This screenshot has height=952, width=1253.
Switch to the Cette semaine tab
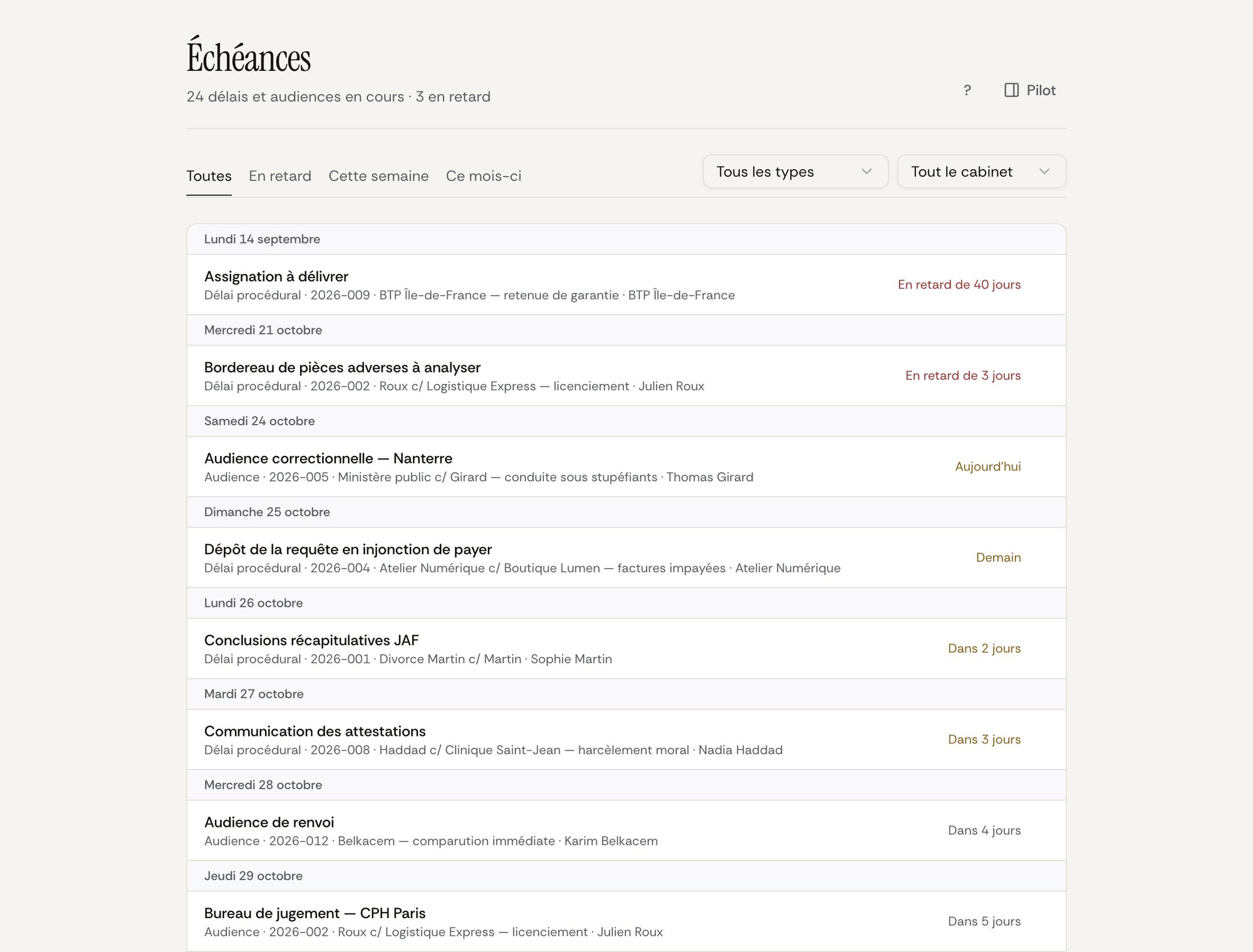click(378, 176)
